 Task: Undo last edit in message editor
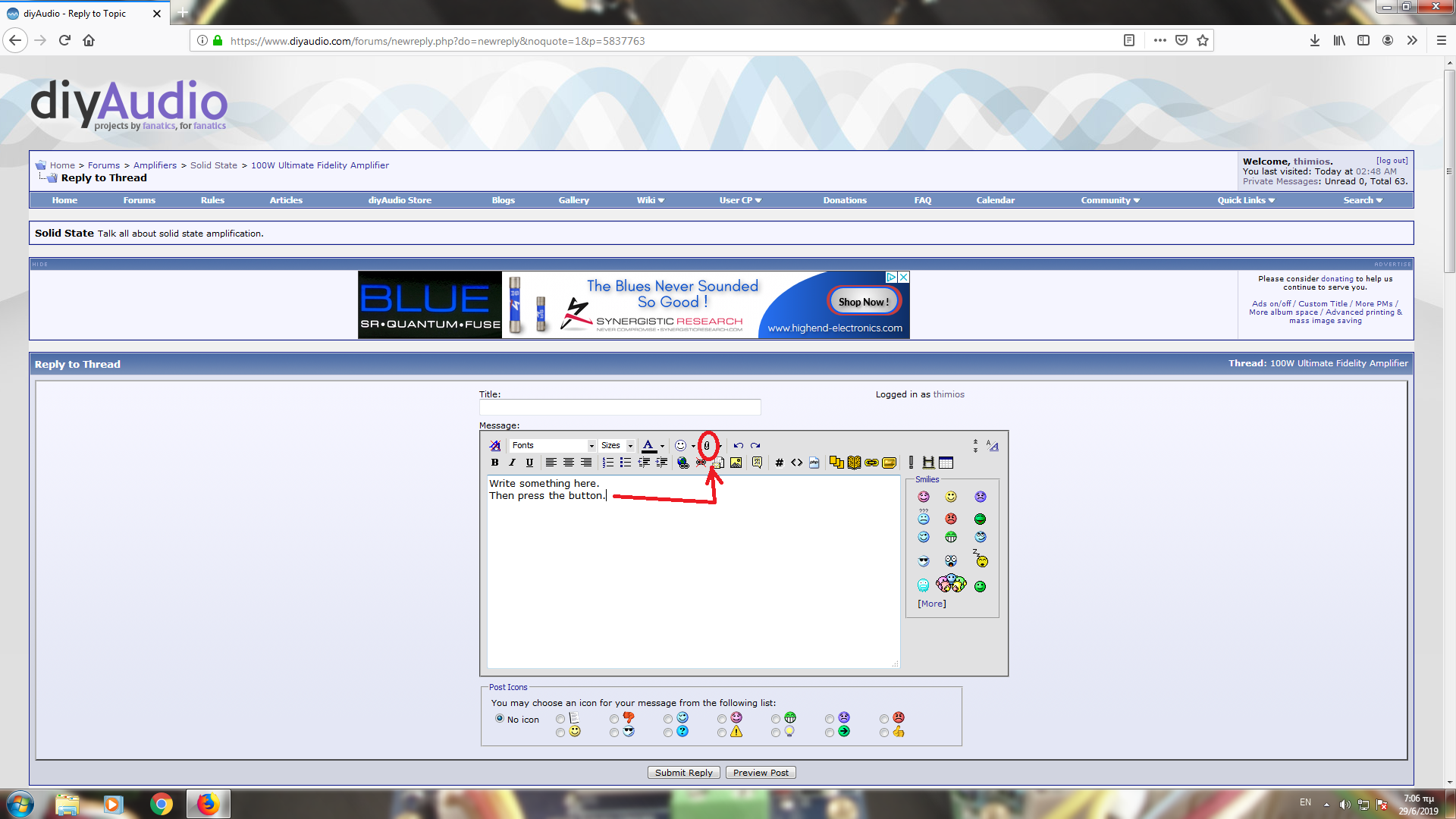738,446
